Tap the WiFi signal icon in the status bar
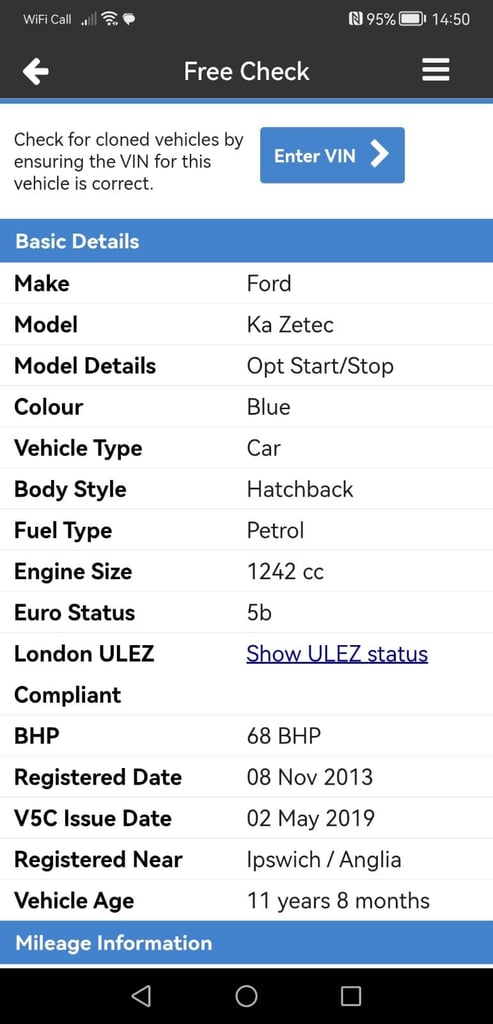Screen dimensions: 493x1024 [x=110, y=19]
